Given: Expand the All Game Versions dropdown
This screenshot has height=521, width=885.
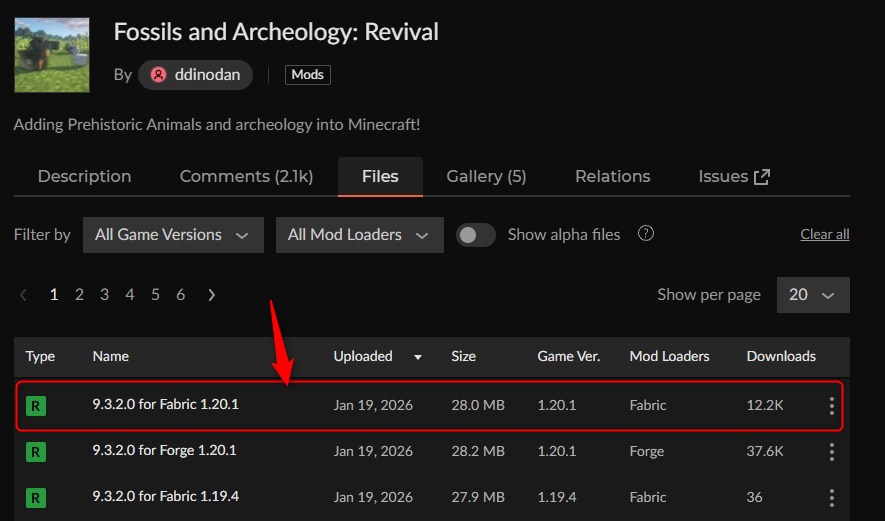Looking at the screenshot, I should [172, 235].
